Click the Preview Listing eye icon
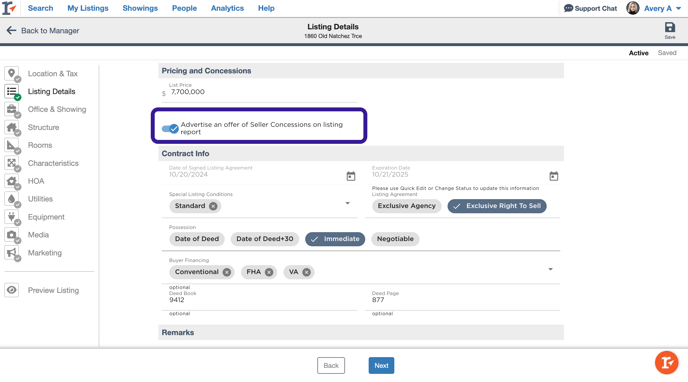Viewport: 688px width, 382px height. tap(12, 290)
